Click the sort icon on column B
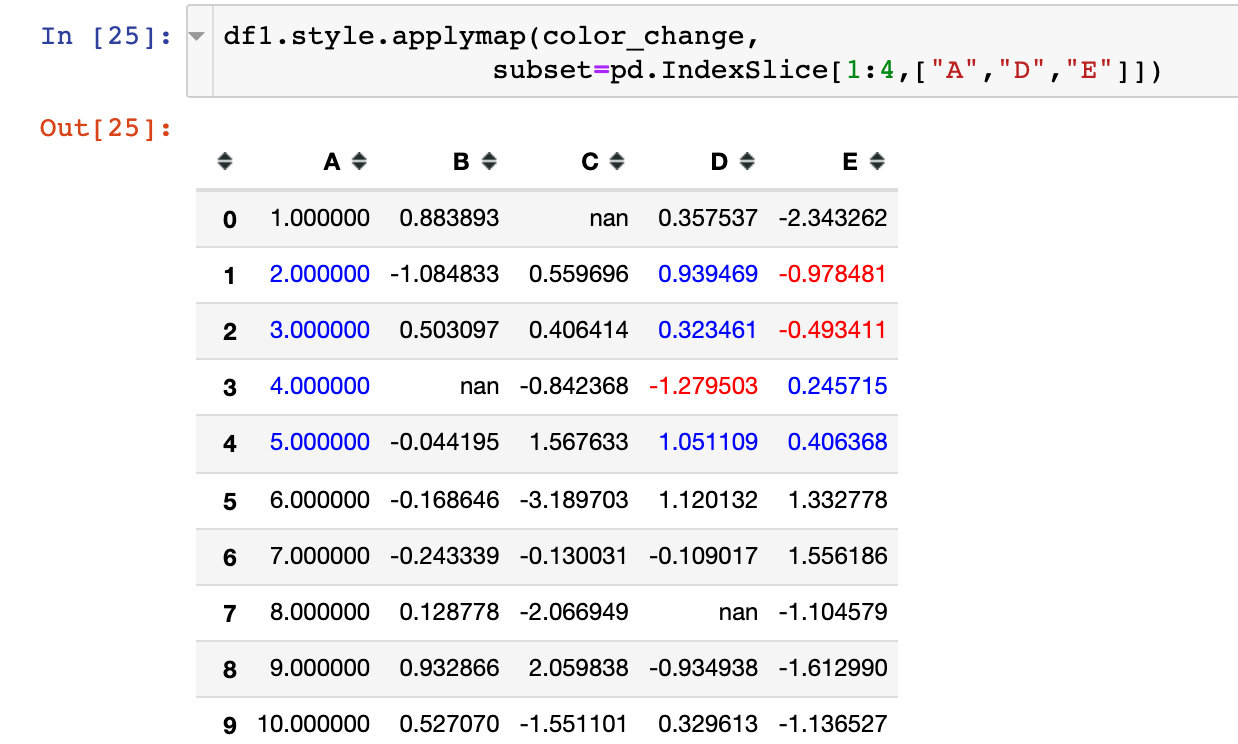 click(x=489, y=161)
